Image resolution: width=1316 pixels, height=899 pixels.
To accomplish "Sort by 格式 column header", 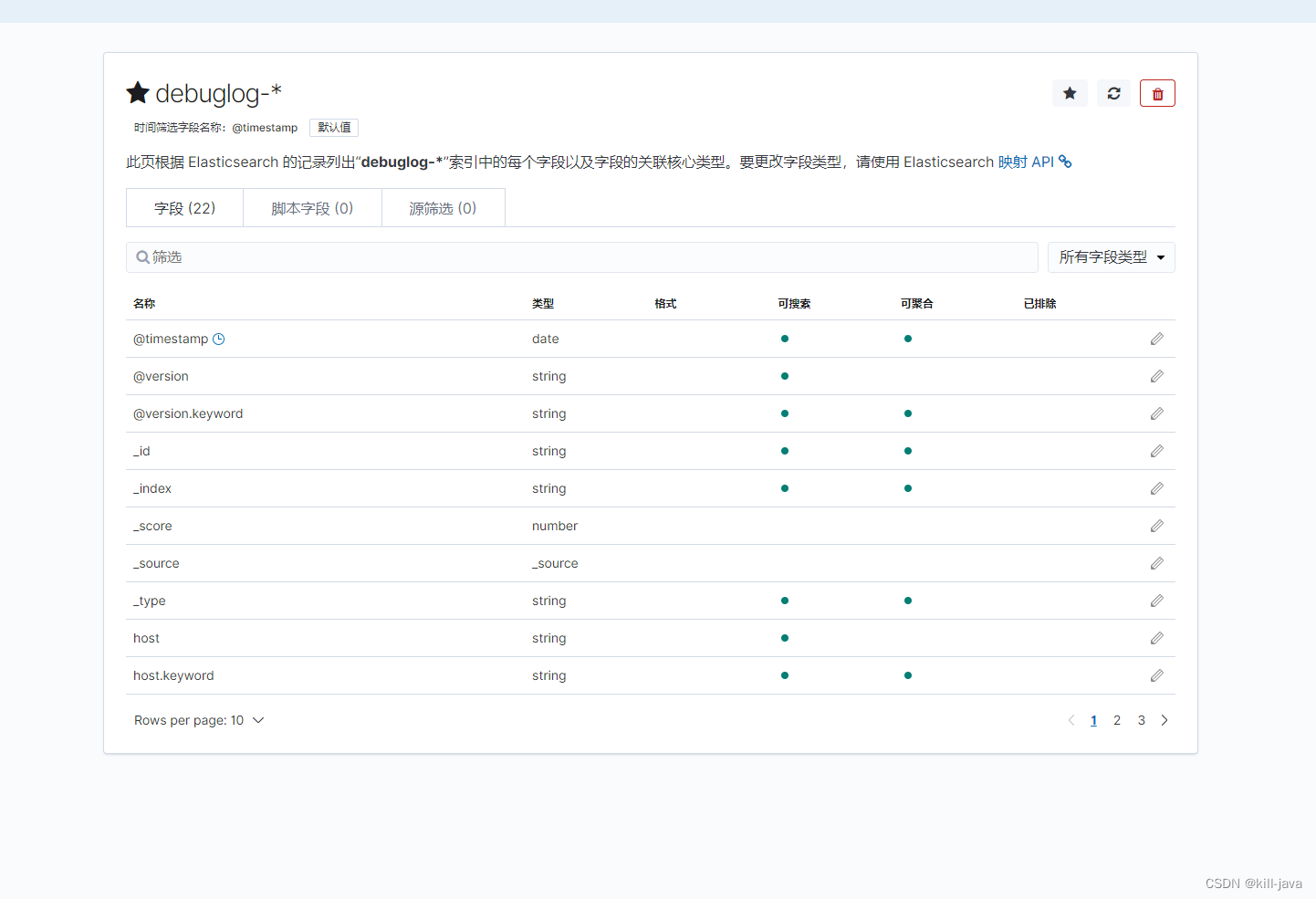I will tap(665, 303).
